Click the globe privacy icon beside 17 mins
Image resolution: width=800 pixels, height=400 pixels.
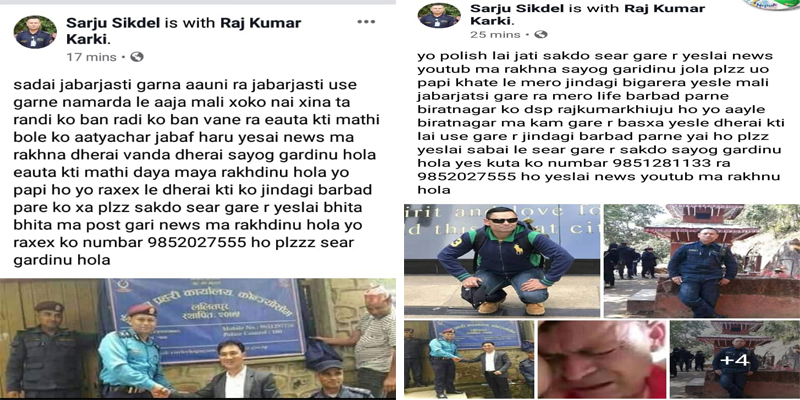[x=137, y=57]
